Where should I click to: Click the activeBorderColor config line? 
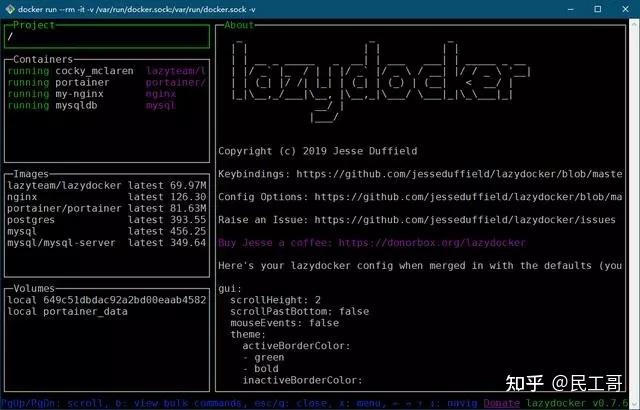coord(296,346)
